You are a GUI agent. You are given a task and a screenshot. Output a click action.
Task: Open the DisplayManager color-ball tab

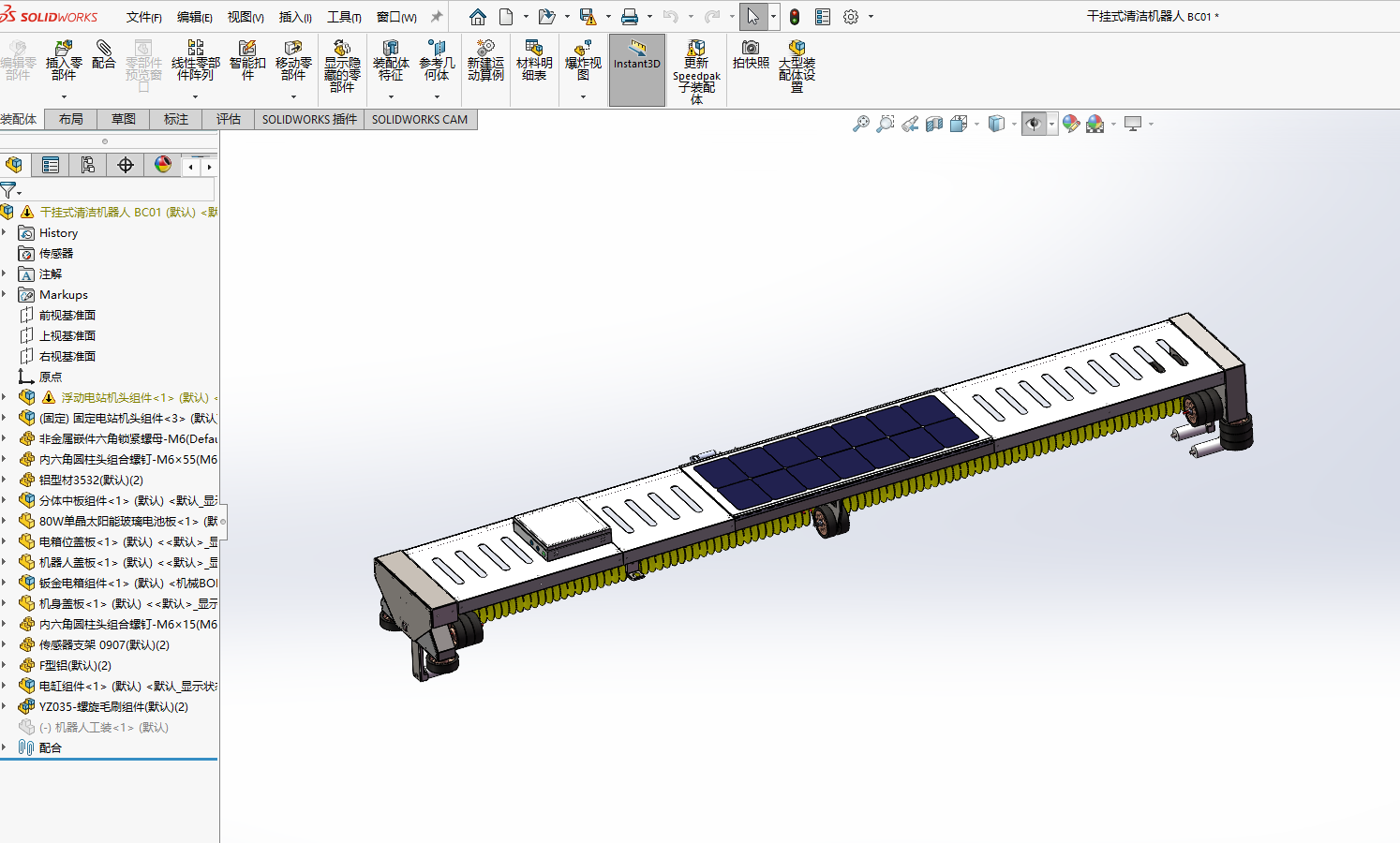pyautogui.click(x=163, y=165)
